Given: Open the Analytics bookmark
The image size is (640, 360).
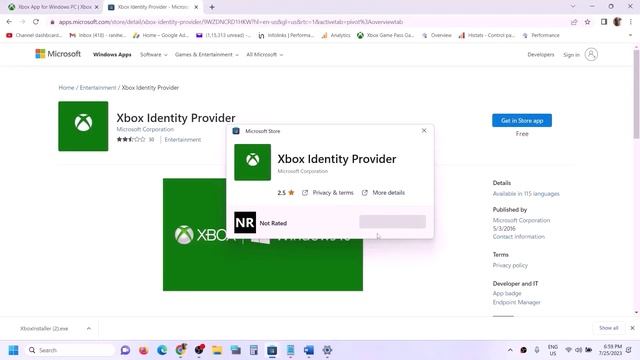Looking at the screenshot, I should coord(336,36).
